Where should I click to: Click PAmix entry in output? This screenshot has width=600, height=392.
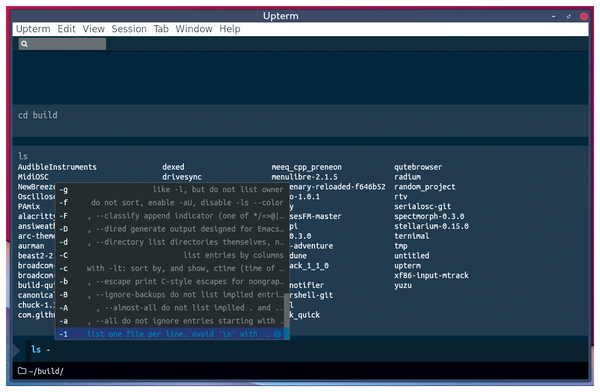[x=29, y=207]
